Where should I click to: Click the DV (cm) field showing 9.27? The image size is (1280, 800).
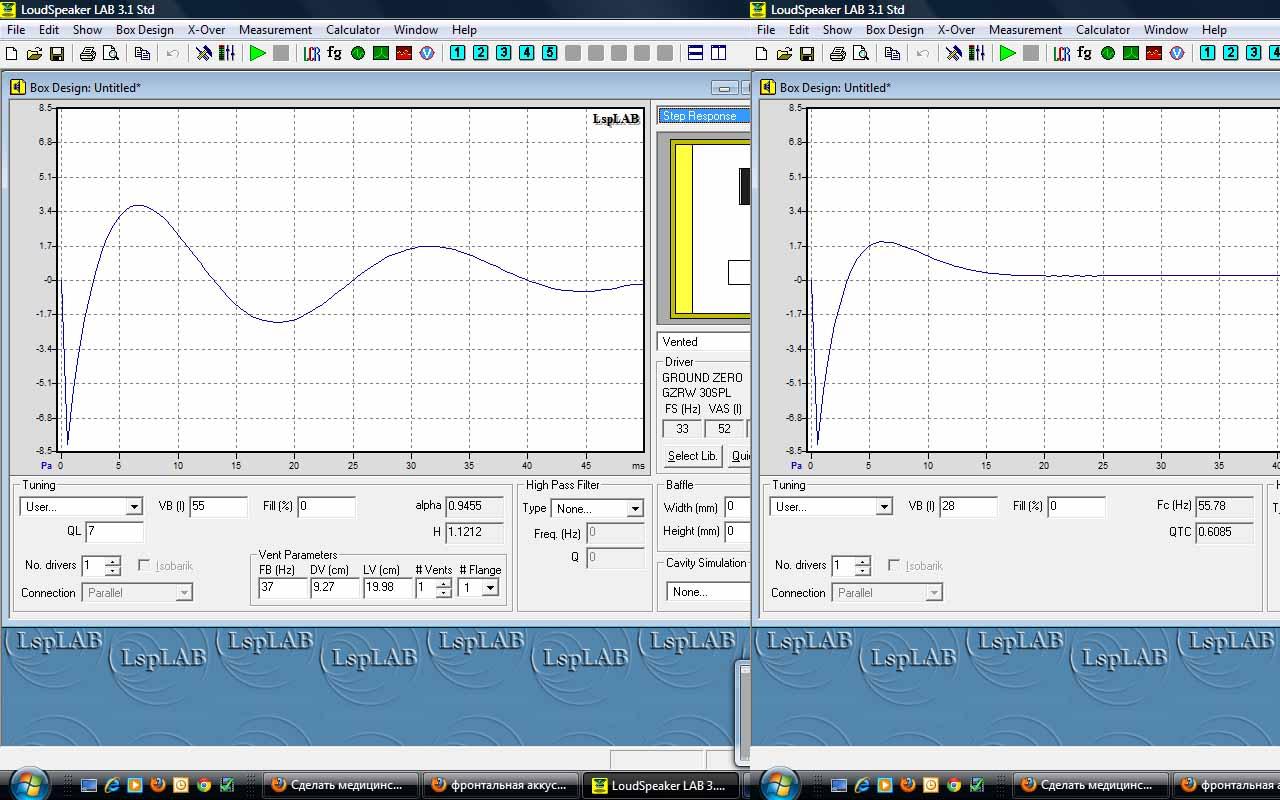tap(335, 588)
